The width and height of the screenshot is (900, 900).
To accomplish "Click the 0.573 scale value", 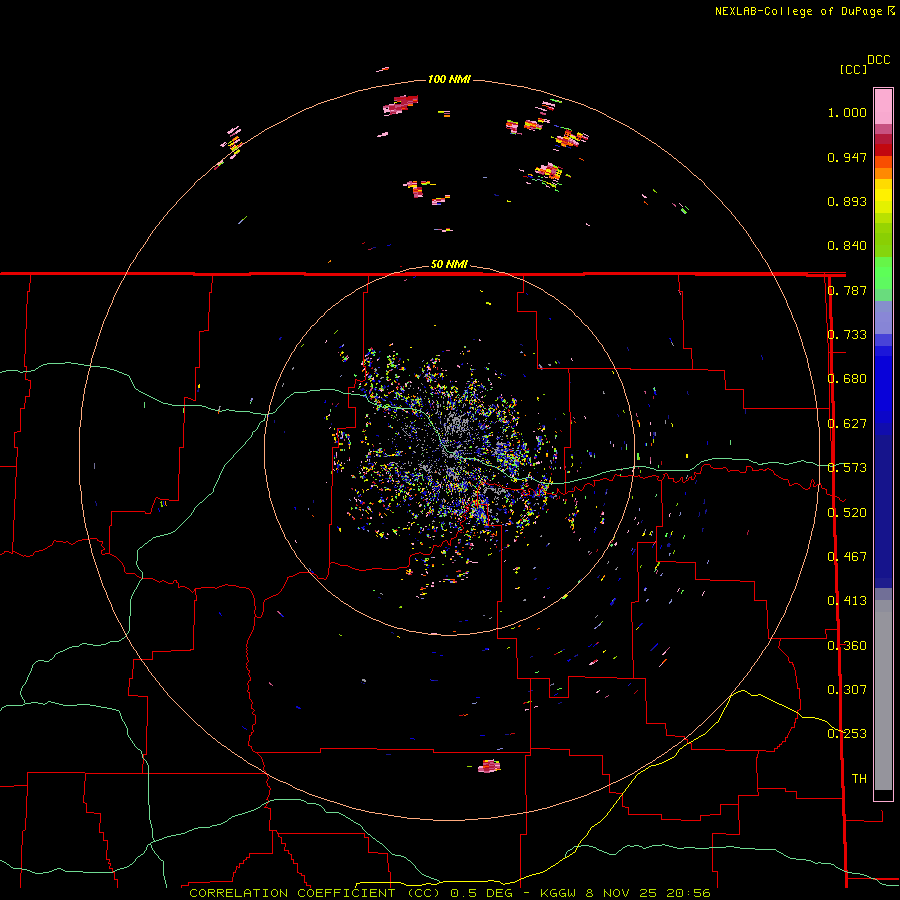I will click(x=847, y=468).
